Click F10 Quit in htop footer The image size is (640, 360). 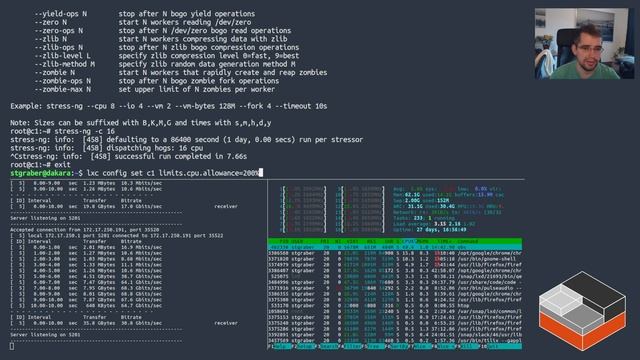(502, 346)
